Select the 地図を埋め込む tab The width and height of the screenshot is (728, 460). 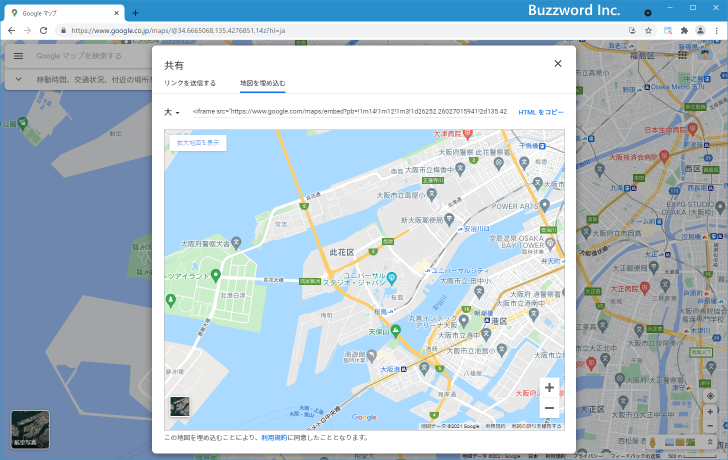(x=262, y=83)
